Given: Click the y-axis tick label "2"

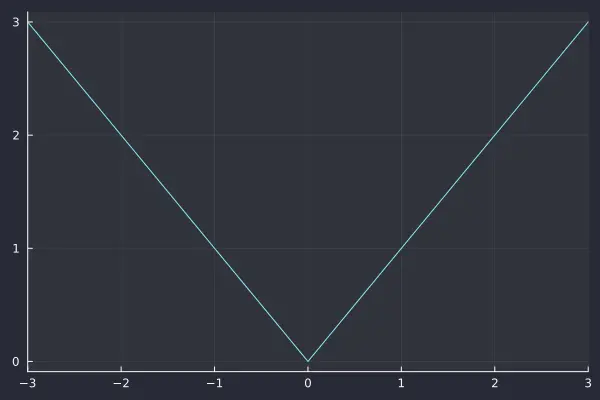Looking at the screenshot, I should [x=15, y=135].
